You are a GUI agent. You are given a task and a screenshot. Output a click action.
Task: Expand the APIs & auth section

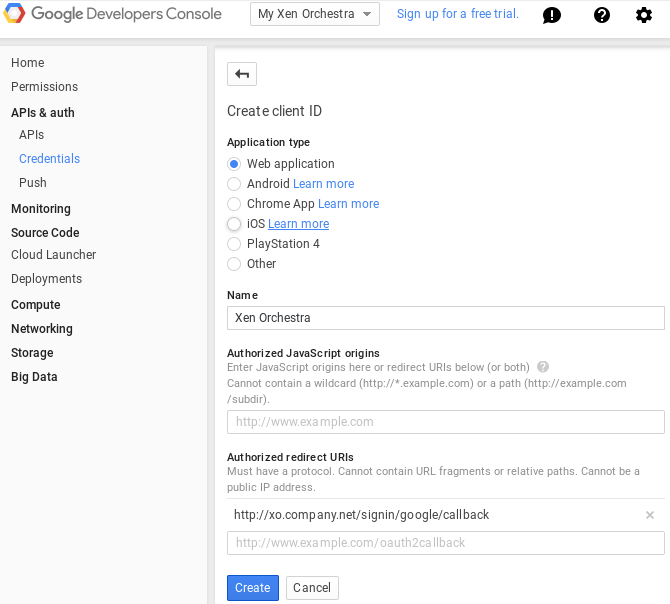point(43,113)
